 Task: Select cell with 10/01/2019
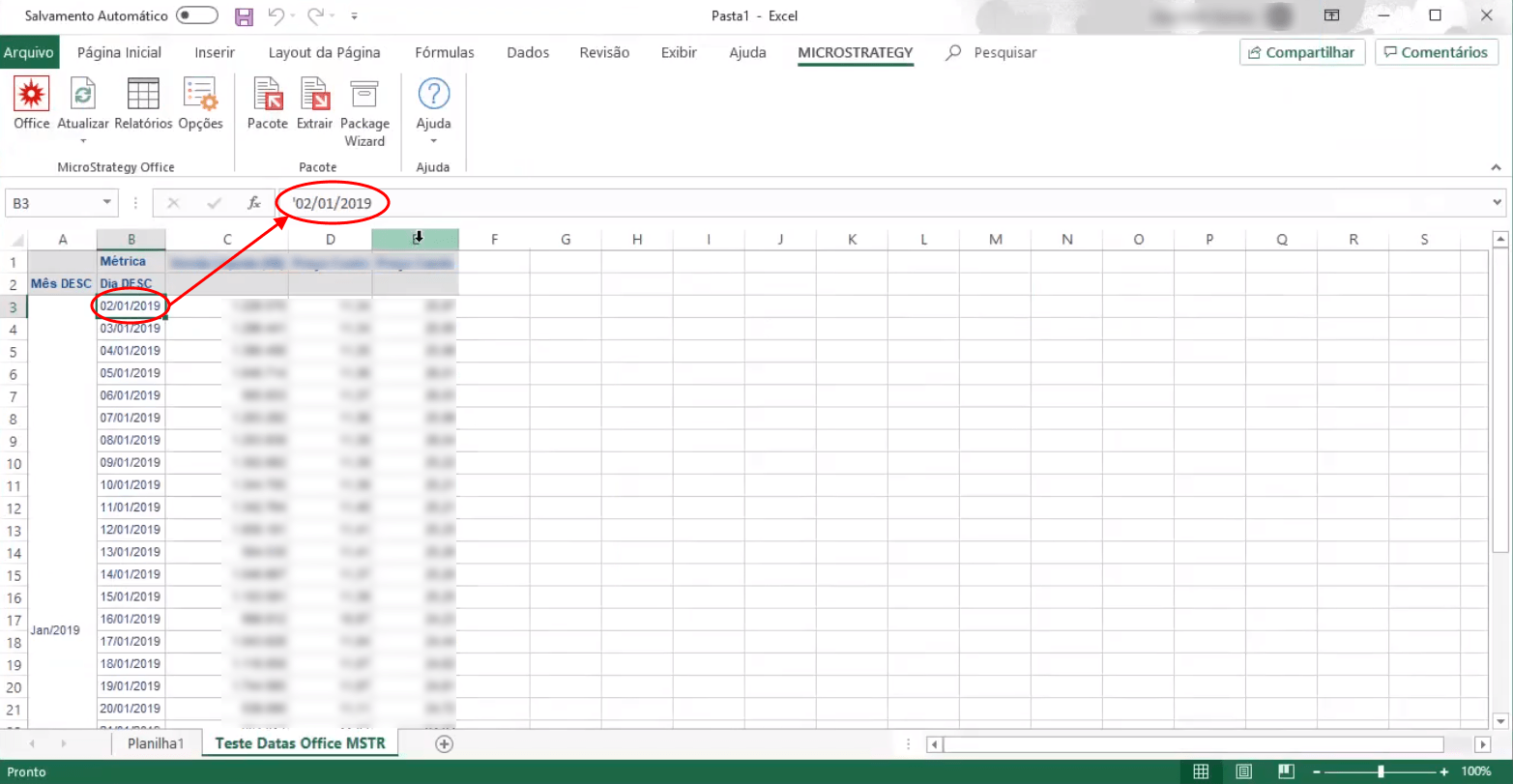[131, 485]
